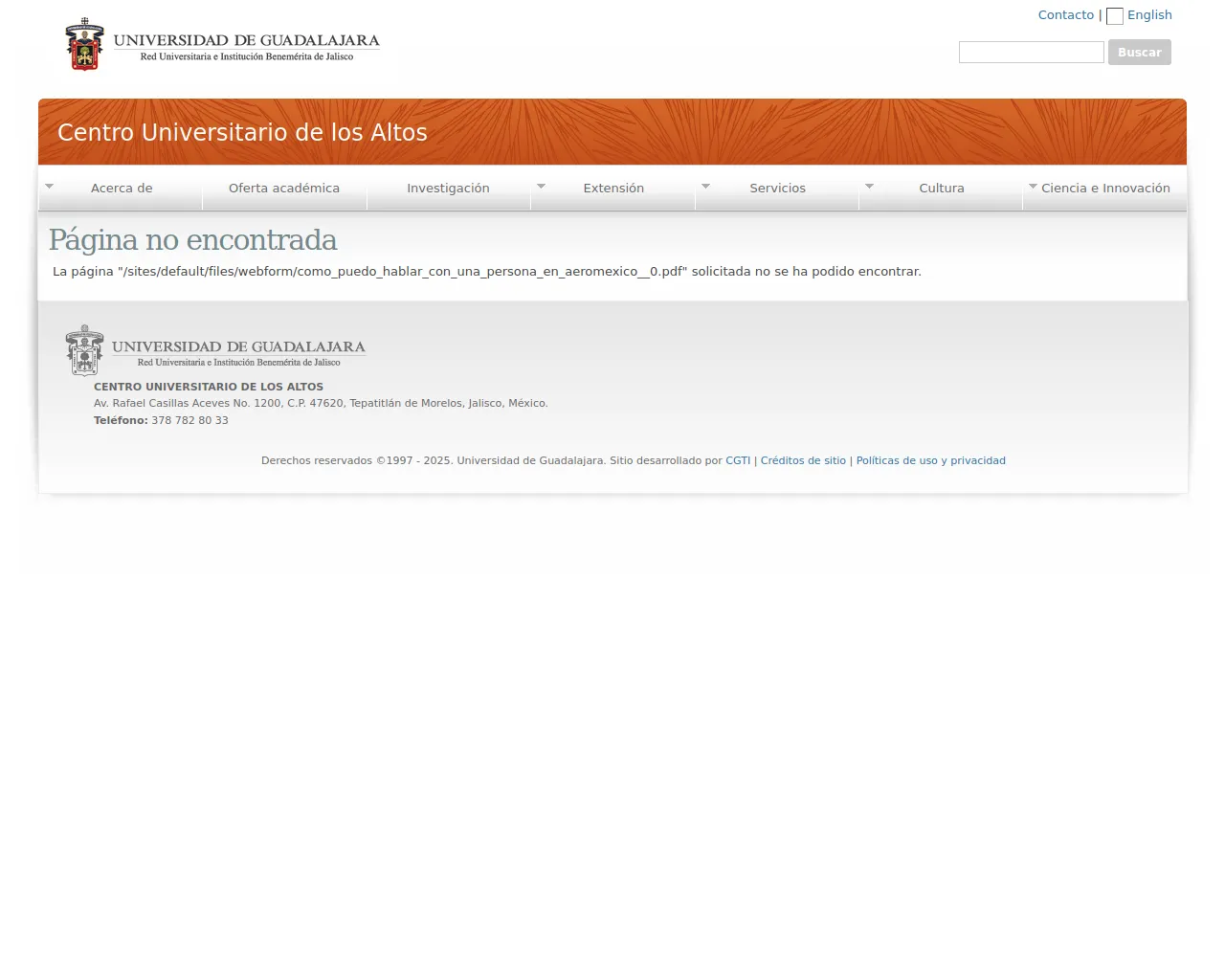Expand the Cultura dropdown arrow
This screenshot has height=980, width=1225.
point(869,186)
